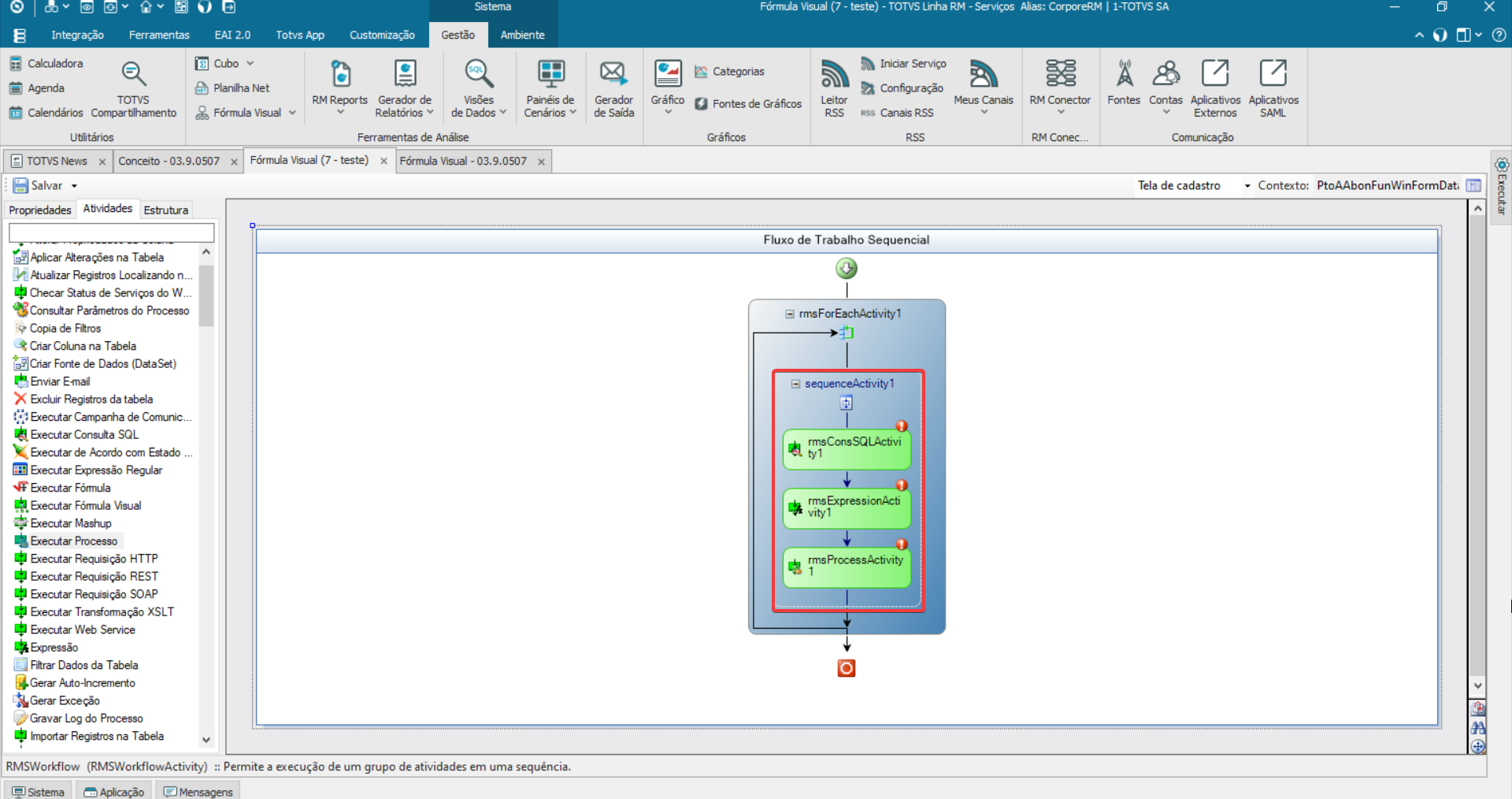Open the Ferramentas ribbon tab
This screenshot has height=799, width=1512.
coord(159,35)
